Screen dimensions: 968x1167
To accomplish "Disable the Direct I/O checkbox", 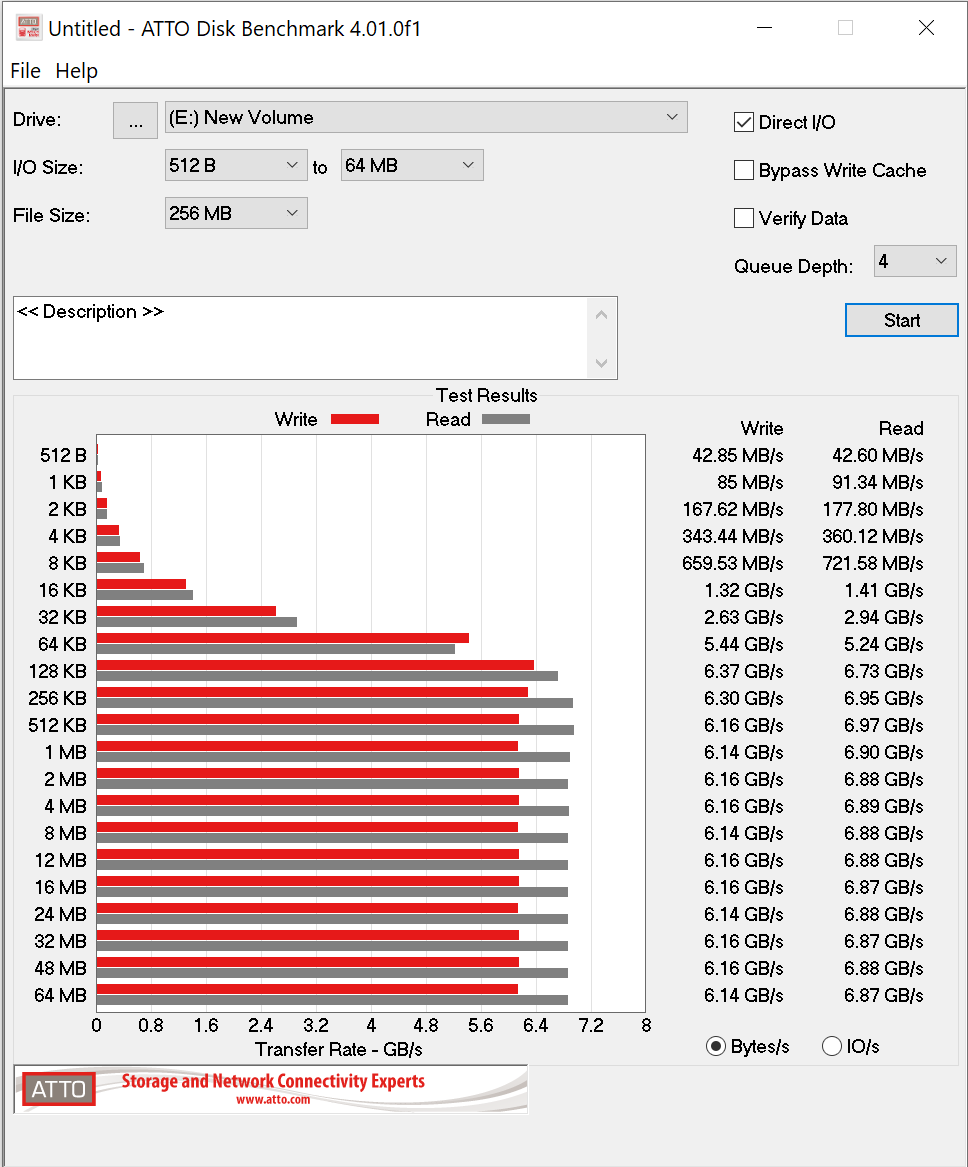I will [x=744, y=123].
